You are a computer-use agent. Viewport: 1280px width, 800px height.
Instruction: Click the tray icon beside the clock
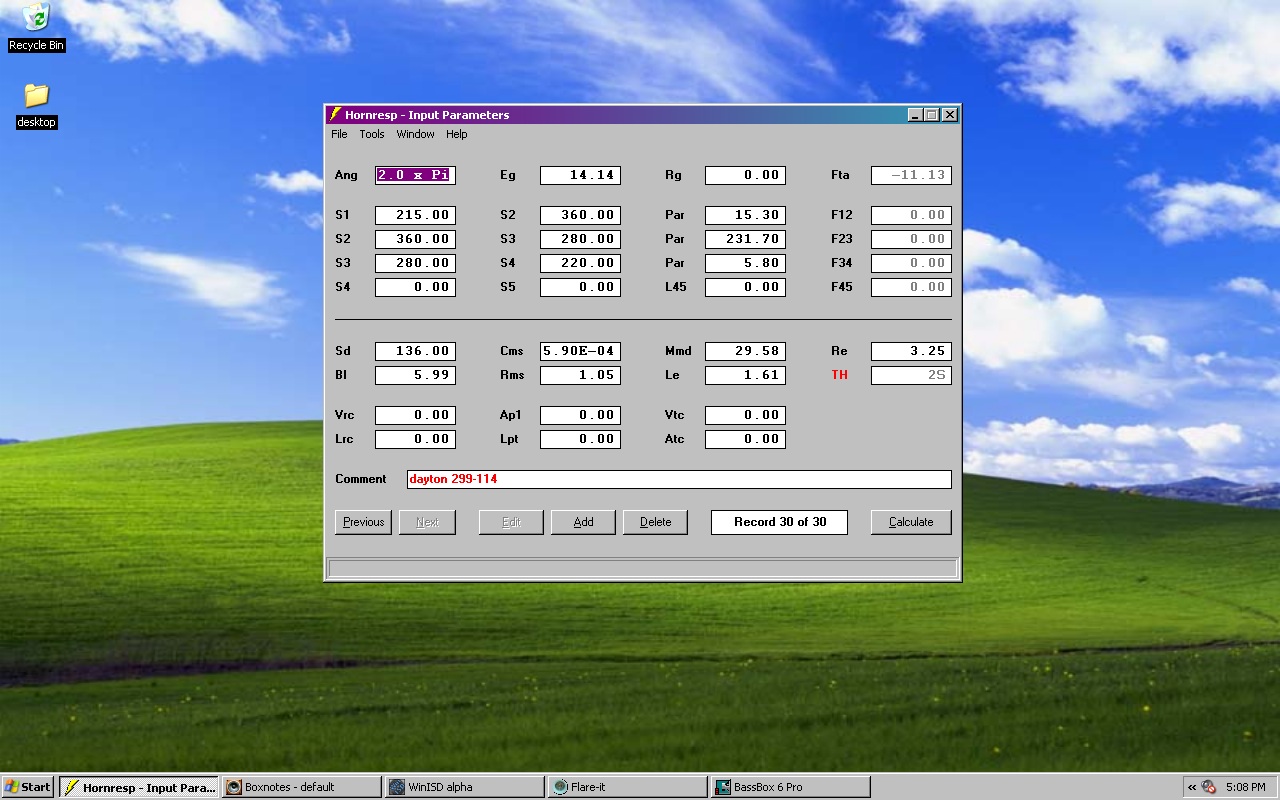(x=1209, y=787)
